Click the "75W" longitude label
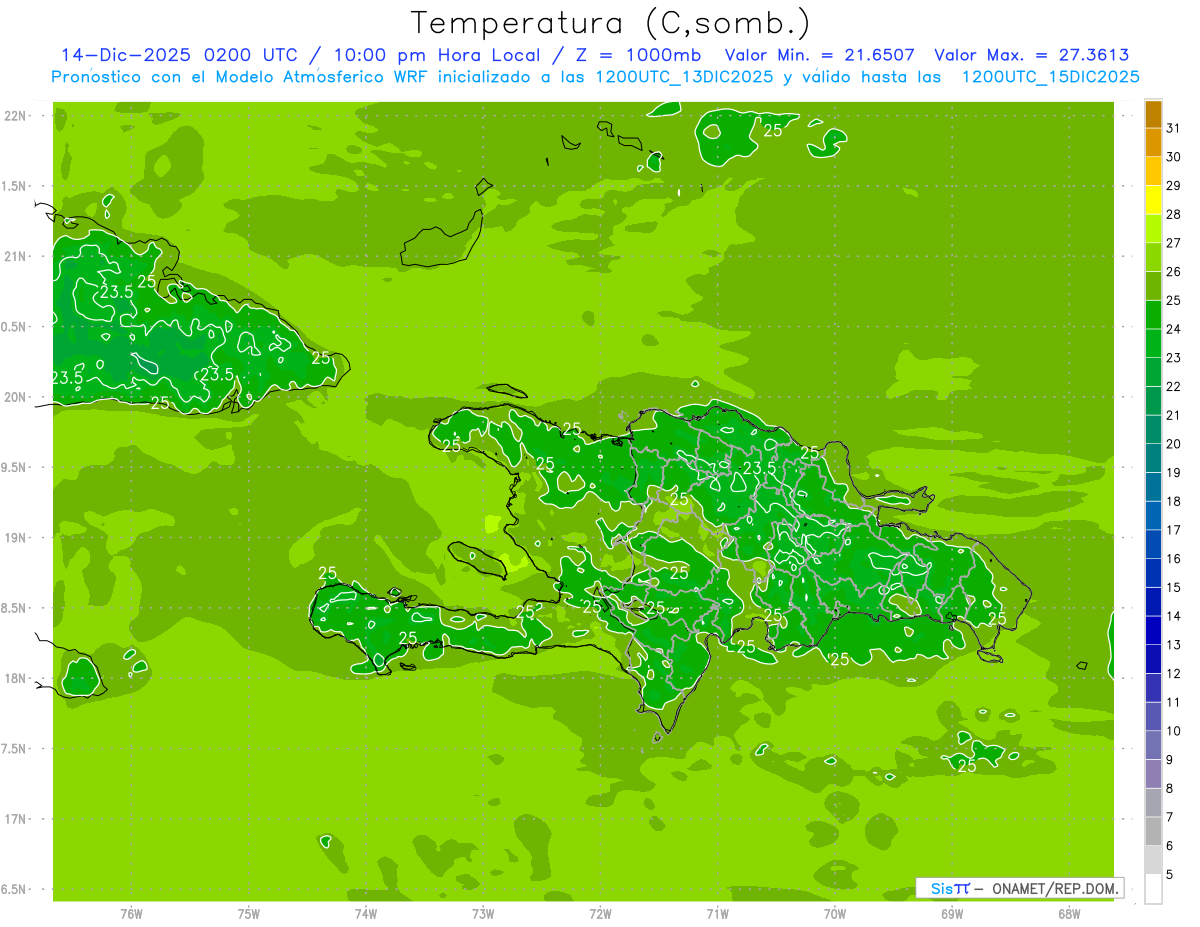 [249, 913]
